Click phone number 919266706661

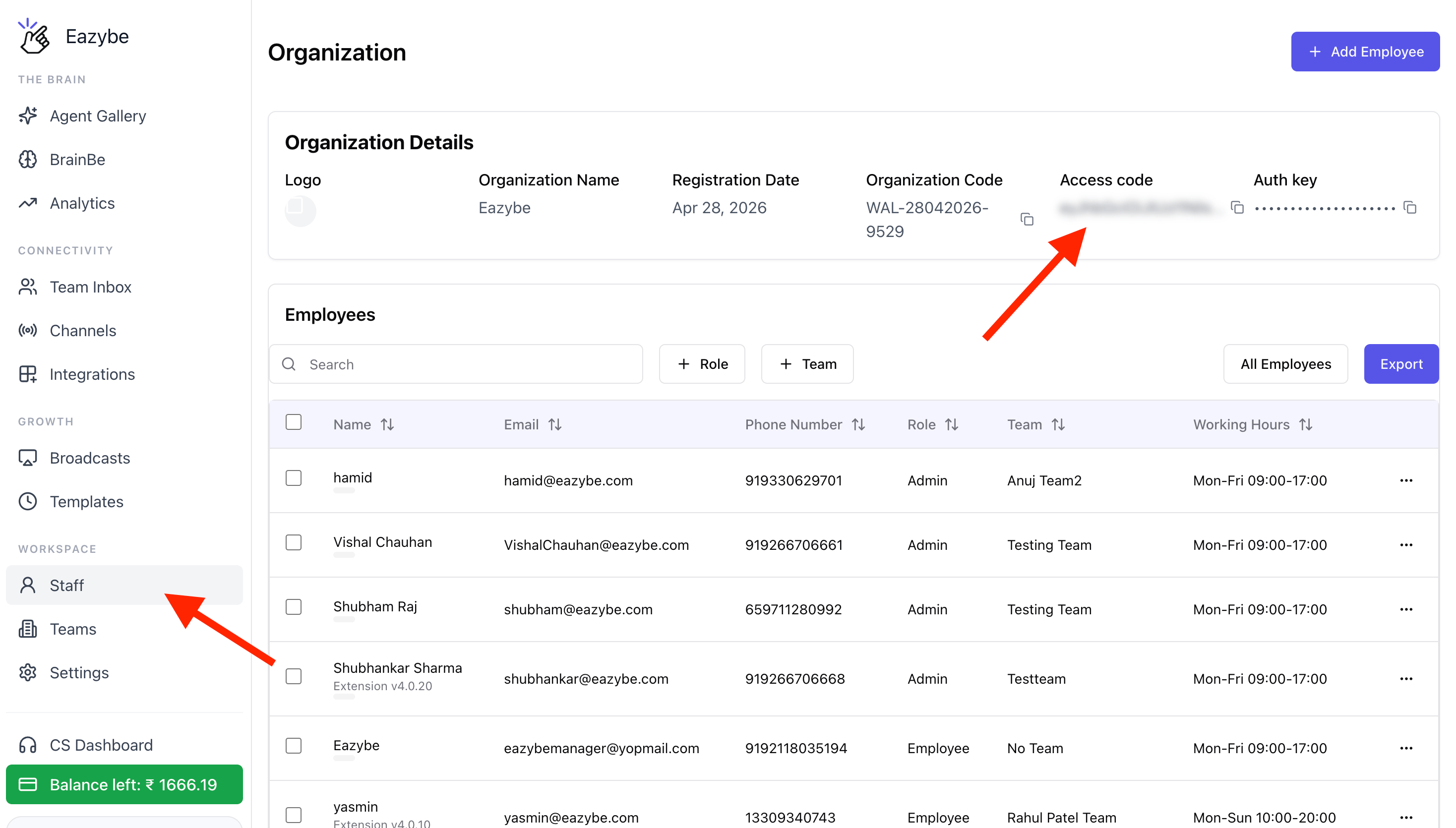coord(794,545)
